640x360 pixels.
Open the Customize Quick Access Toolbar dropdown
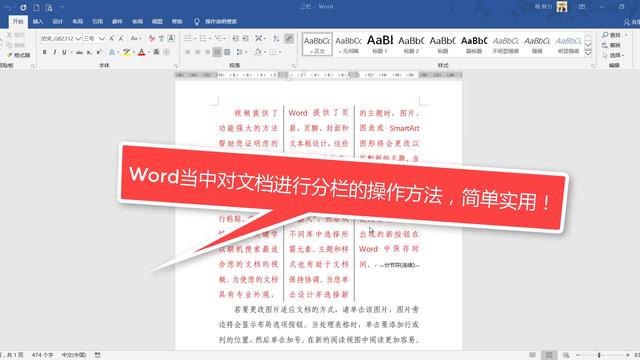[62, 7]
